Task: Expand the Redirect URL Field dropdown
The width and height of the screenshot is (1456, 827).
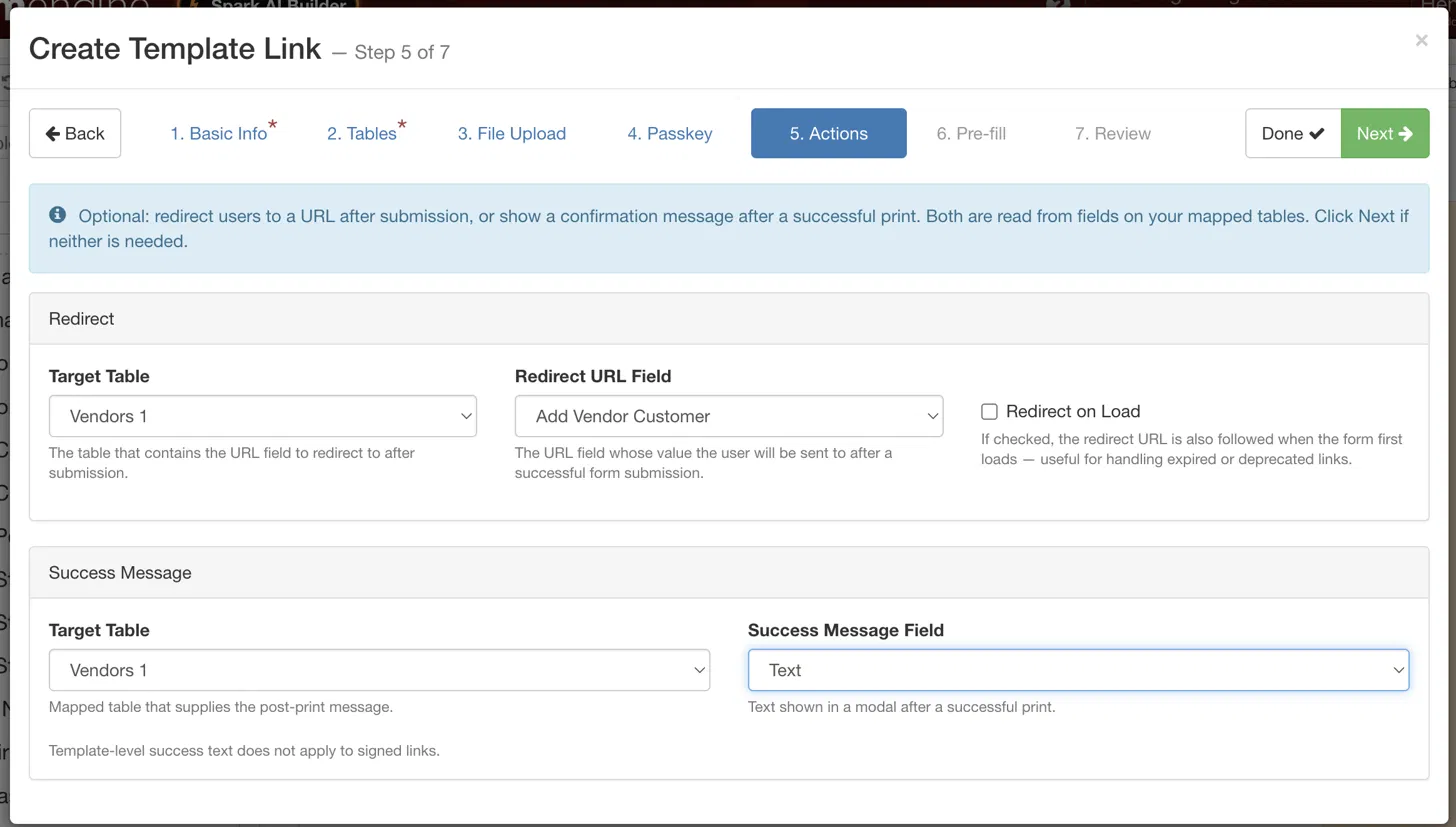Action: click(x=729, y=416)
